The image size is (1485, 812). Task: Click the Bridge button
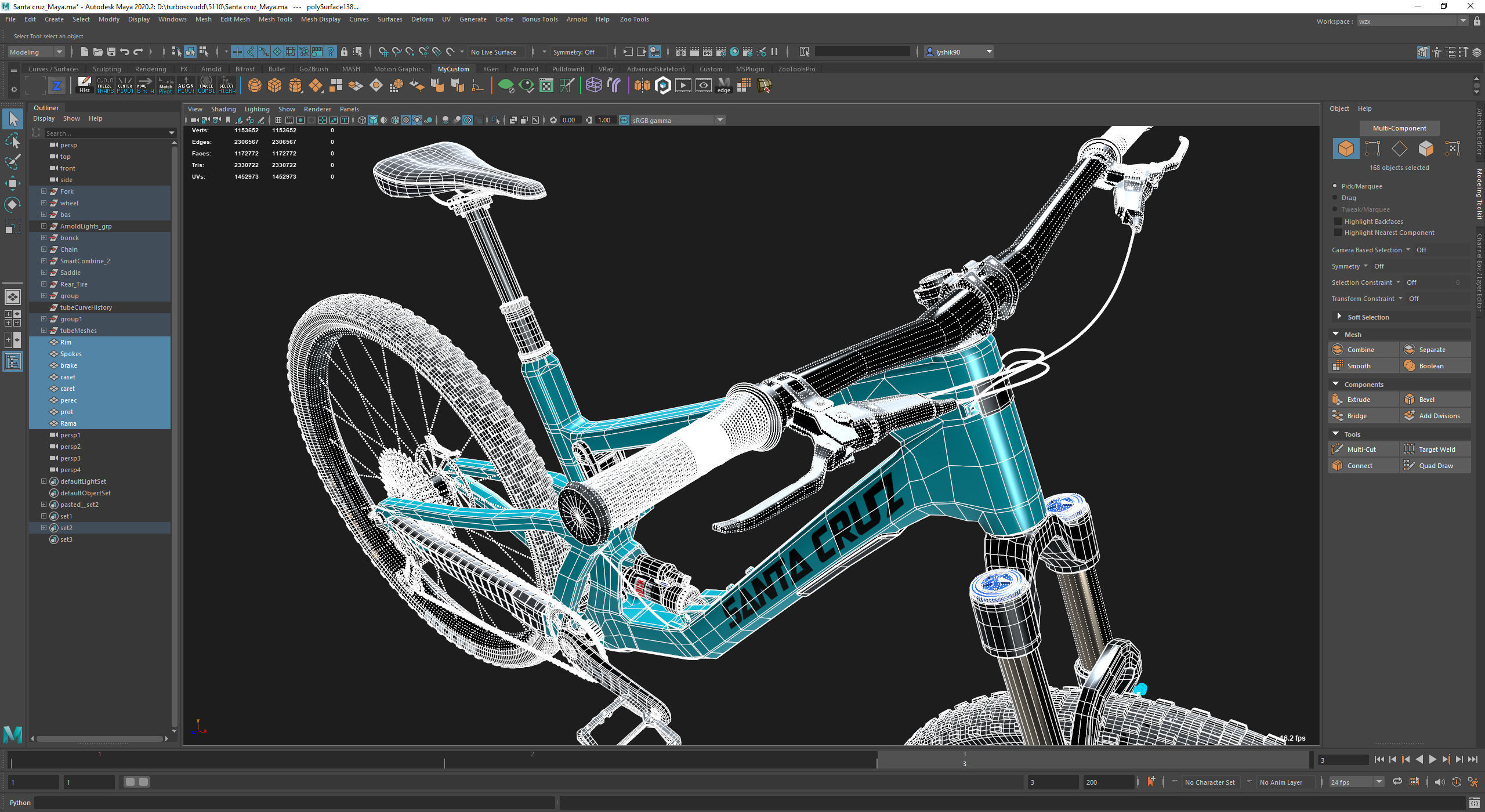click(x=1363, y=416)
